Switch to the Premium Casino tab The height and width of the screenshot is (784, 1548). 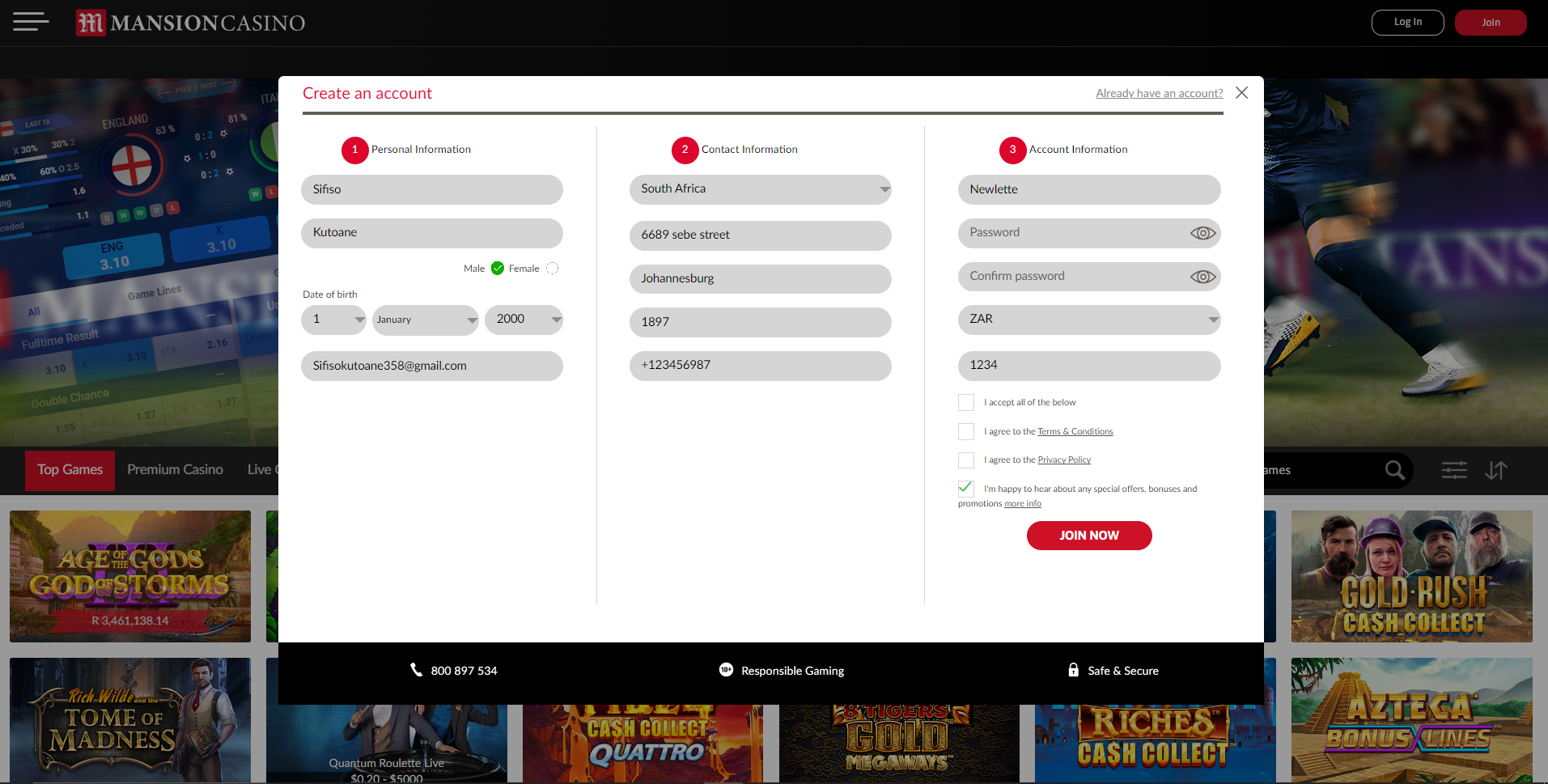[175, 470]
